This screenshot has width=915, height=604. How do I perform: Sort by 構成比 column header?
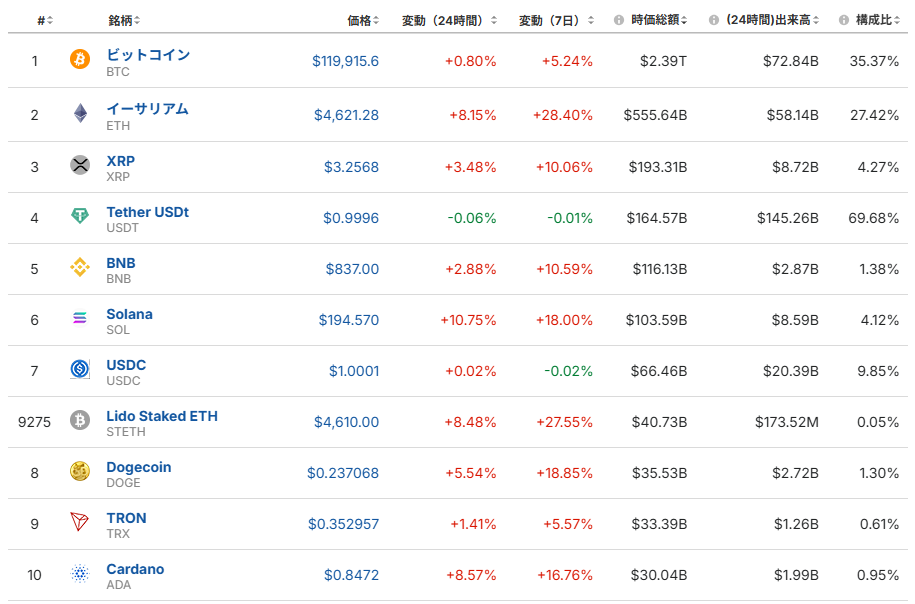(x=878, y=20)
